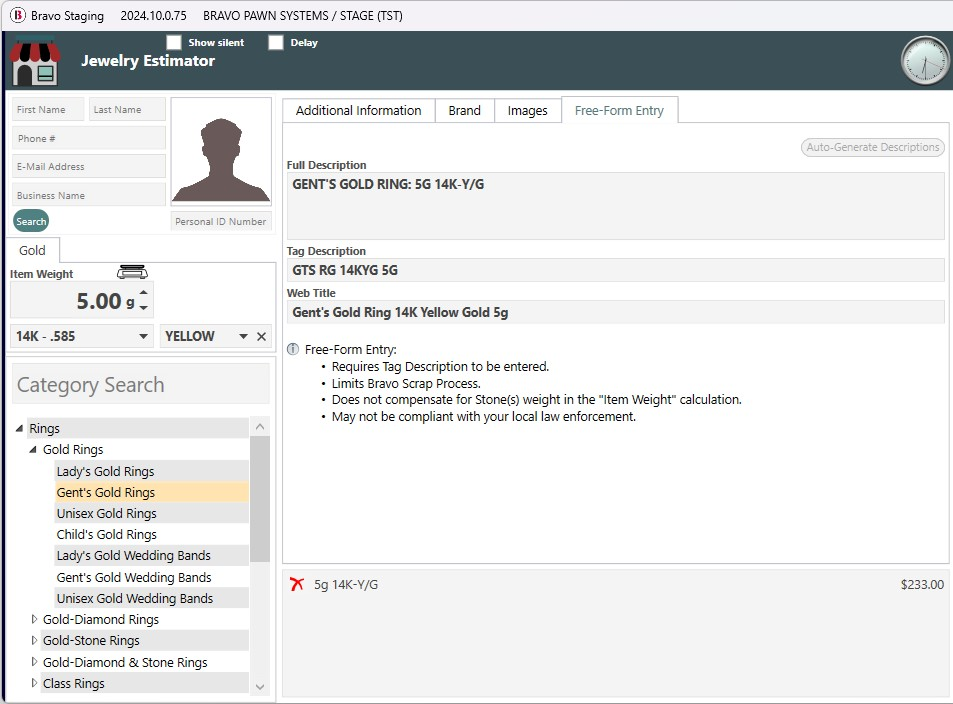Select Lady's Gold Wedding Bands category
Screen dimensions: 953x704
(151, 556)
